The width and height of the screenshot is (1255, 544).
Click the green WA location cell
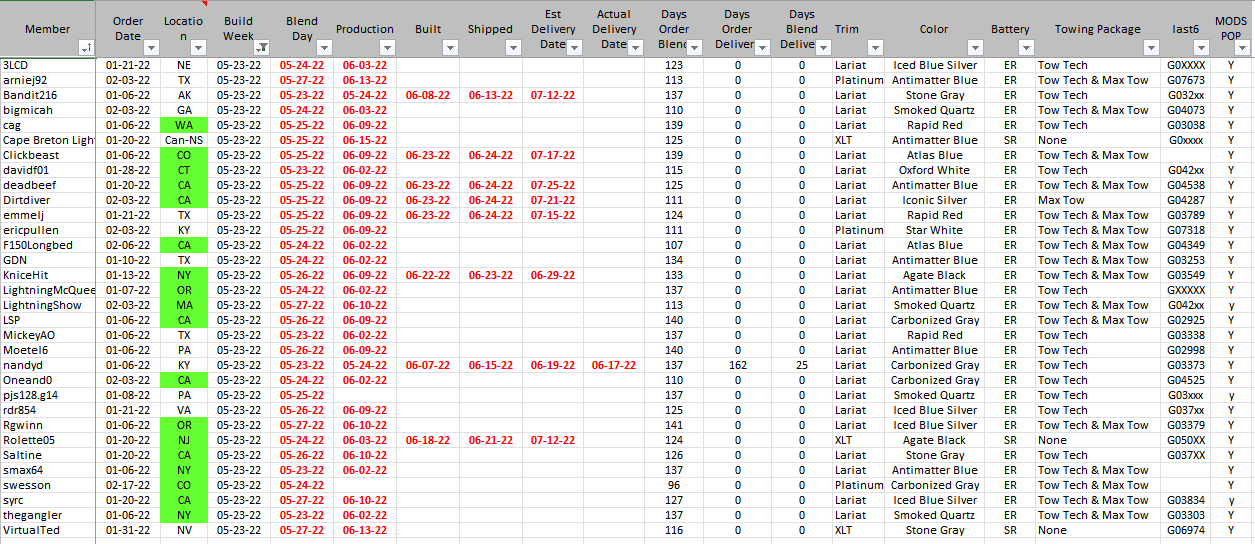(184, 125)
